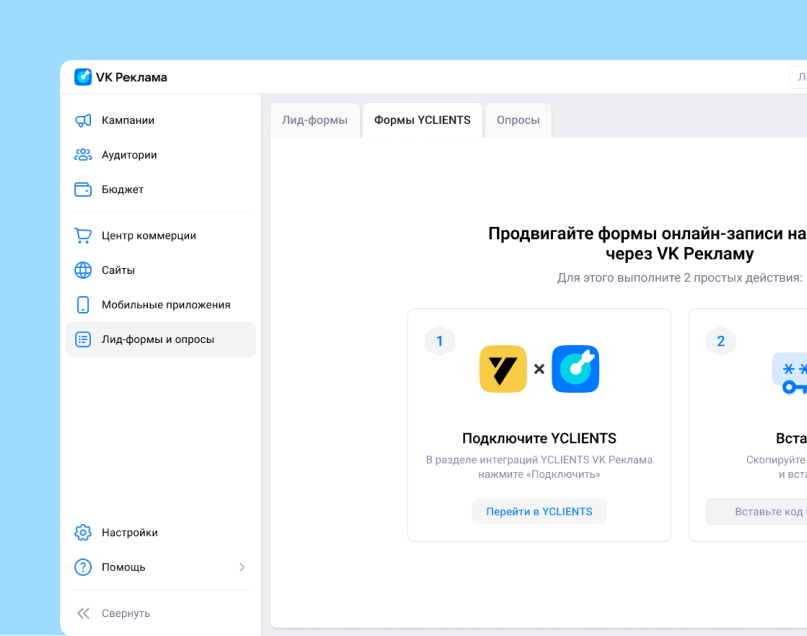Open Настройки from the sidebar
This screenshot has height=636, width=807.
point(161,533)
